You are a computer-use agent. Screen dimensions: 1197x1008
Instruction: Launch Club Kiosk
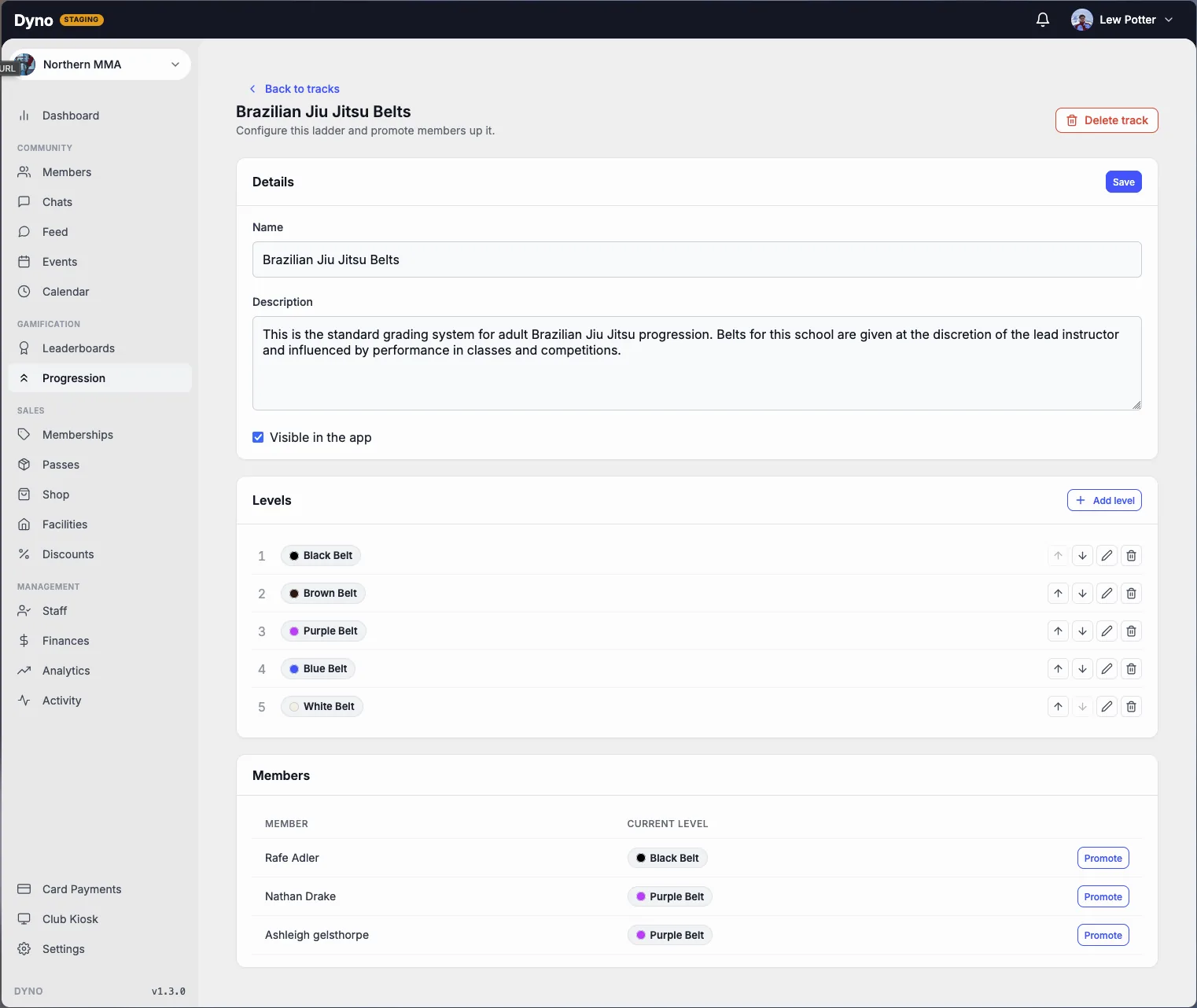click(x=100, y=919)
